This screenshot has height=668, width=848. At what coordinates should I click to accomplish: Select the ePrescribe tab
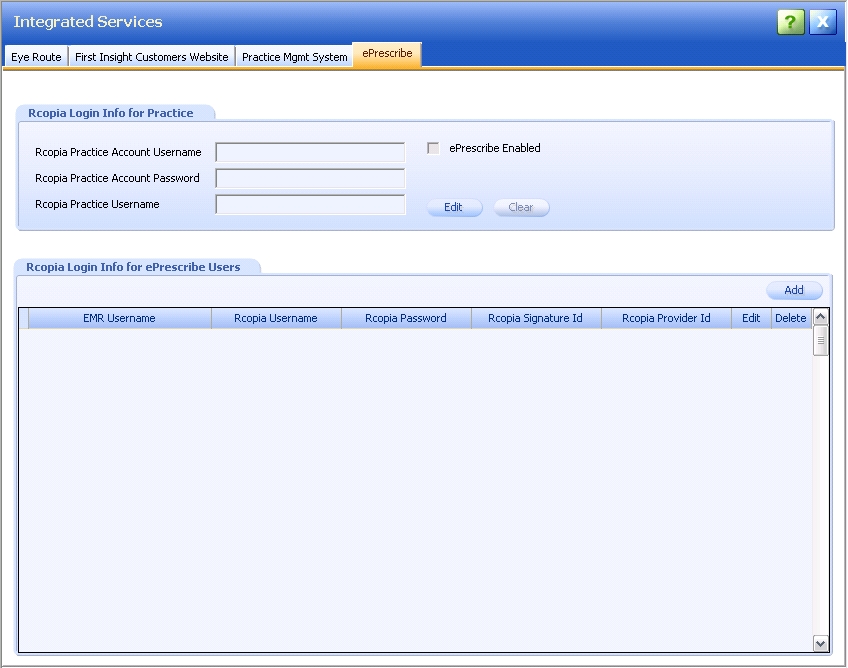coord(387,54)
